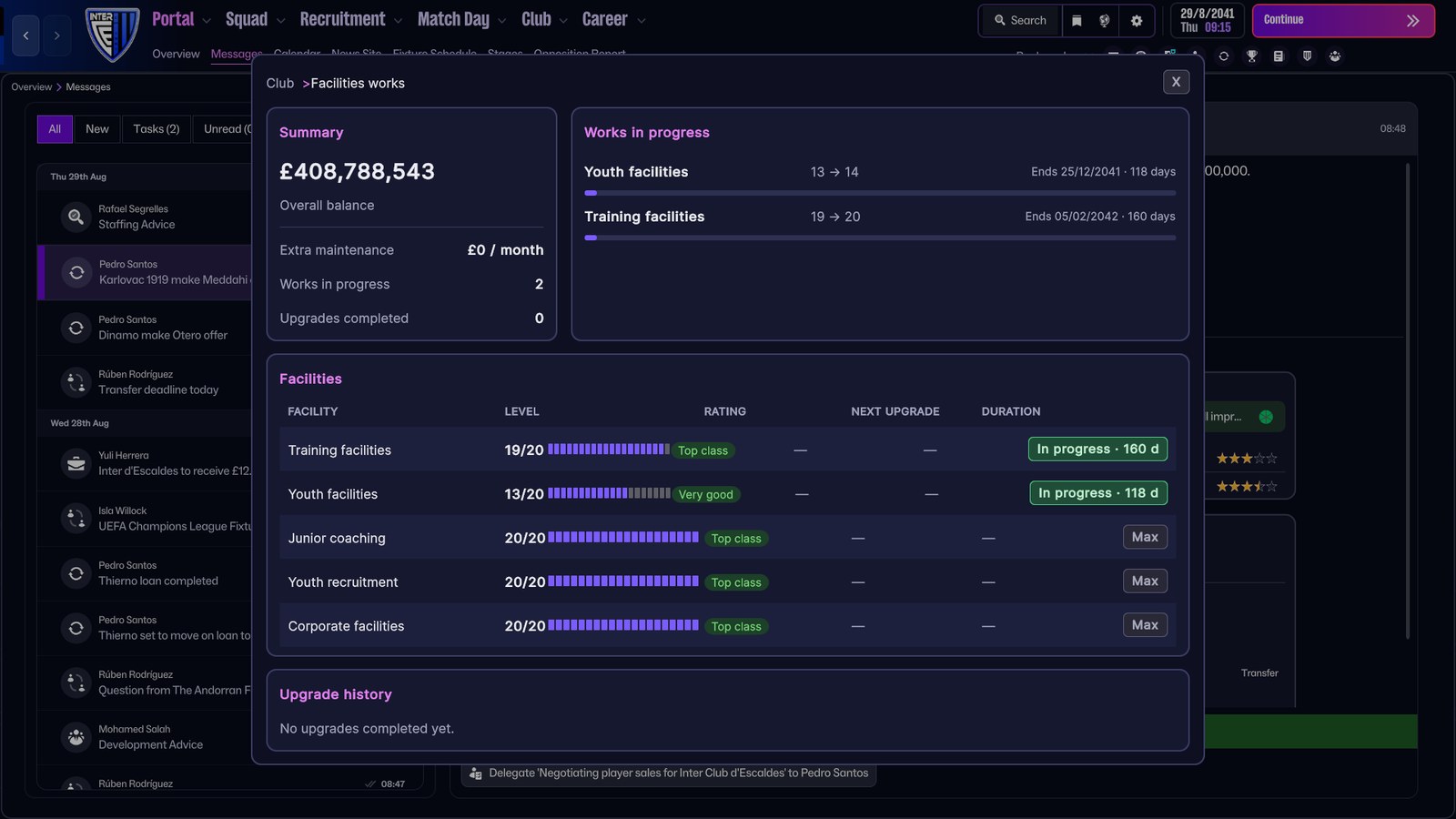Screen dimensions: 1456x819
Task: Click the document report filter icon
Action: [x=1279, y=56]
